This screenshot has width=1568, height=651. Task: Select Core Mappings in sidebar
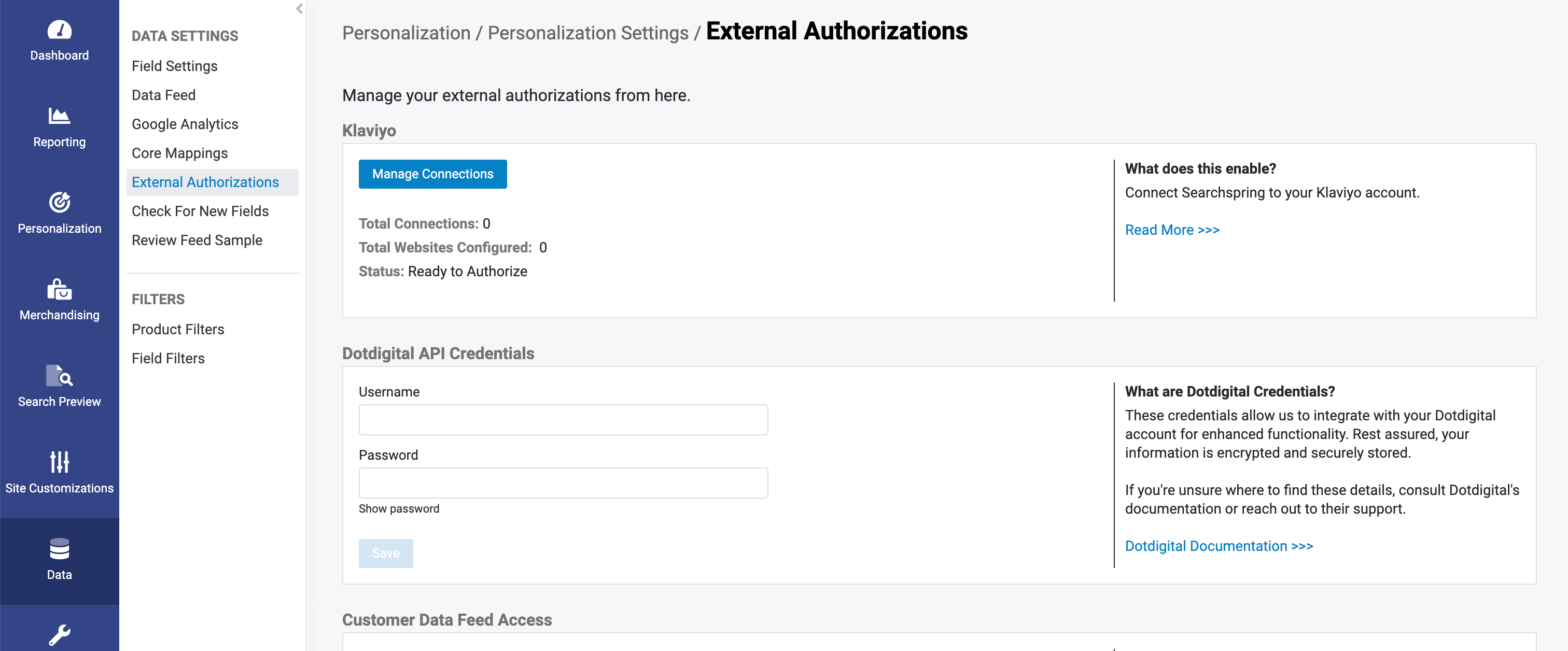point(179,153)
